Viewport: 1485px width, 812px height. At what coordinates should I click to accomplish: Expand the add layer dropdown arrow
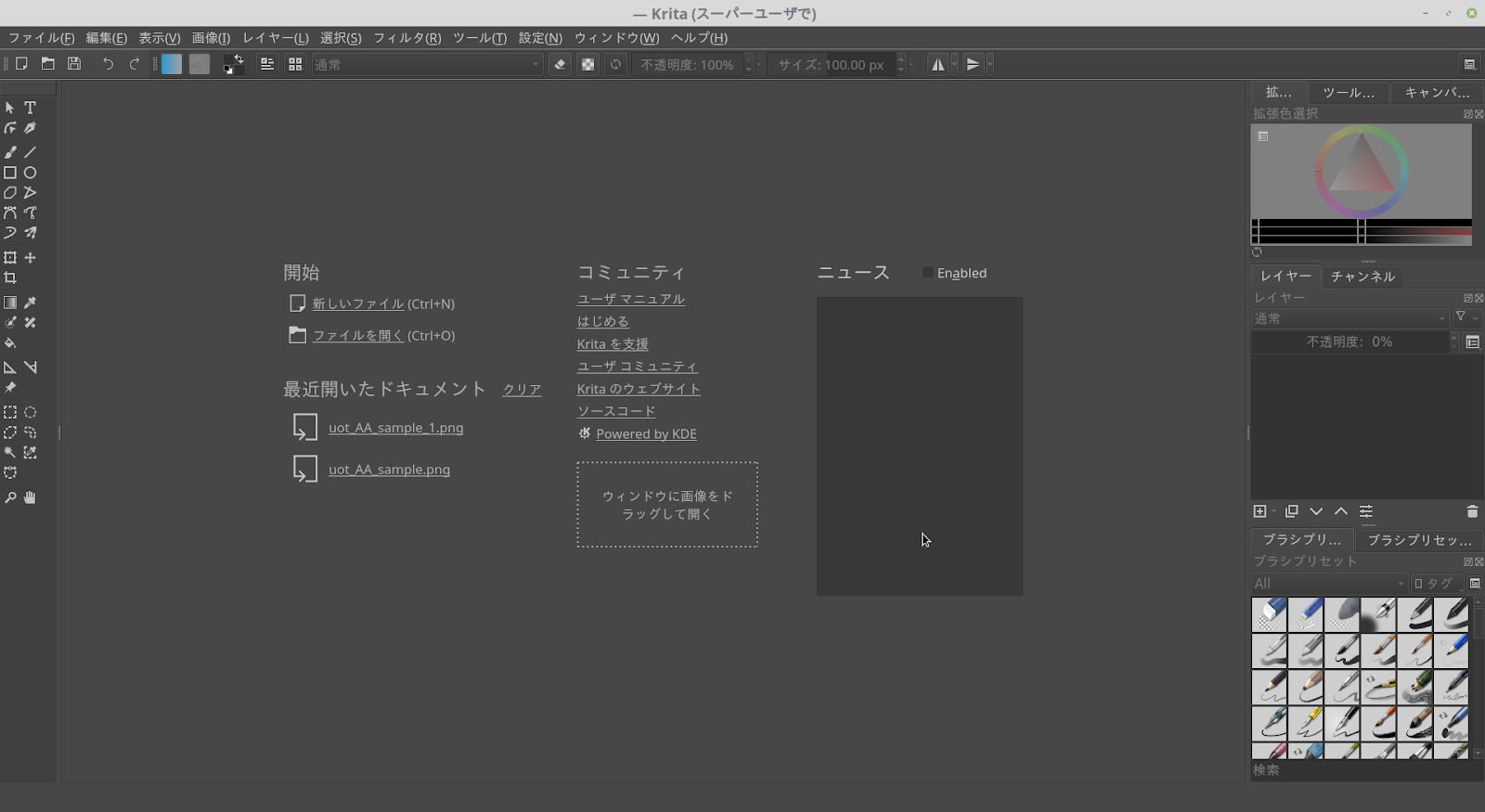click(x=1274, y=511)
